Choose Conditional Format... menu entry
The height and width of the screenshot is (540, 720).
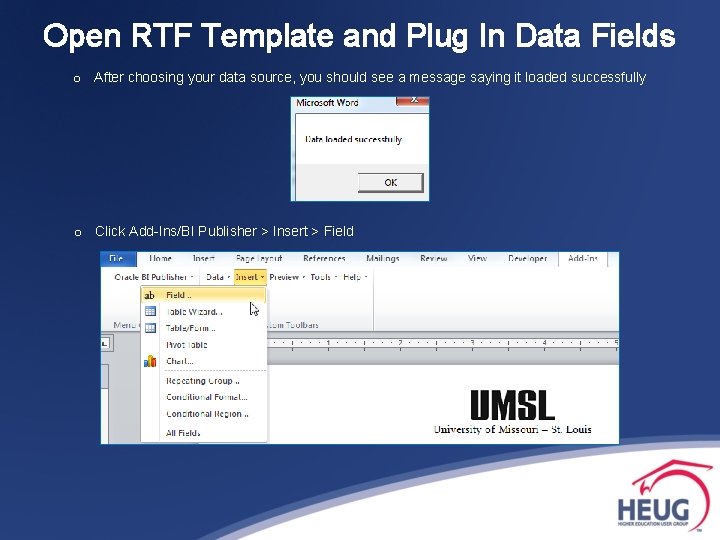click(203, 397)
